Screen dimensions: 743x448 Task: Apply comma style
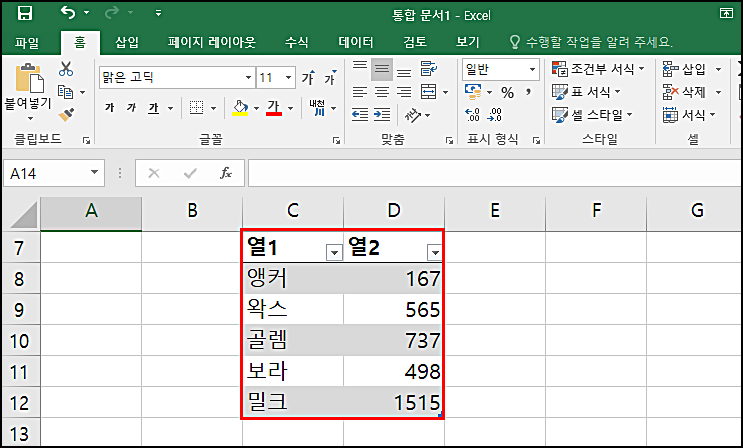tap(528, 92)
